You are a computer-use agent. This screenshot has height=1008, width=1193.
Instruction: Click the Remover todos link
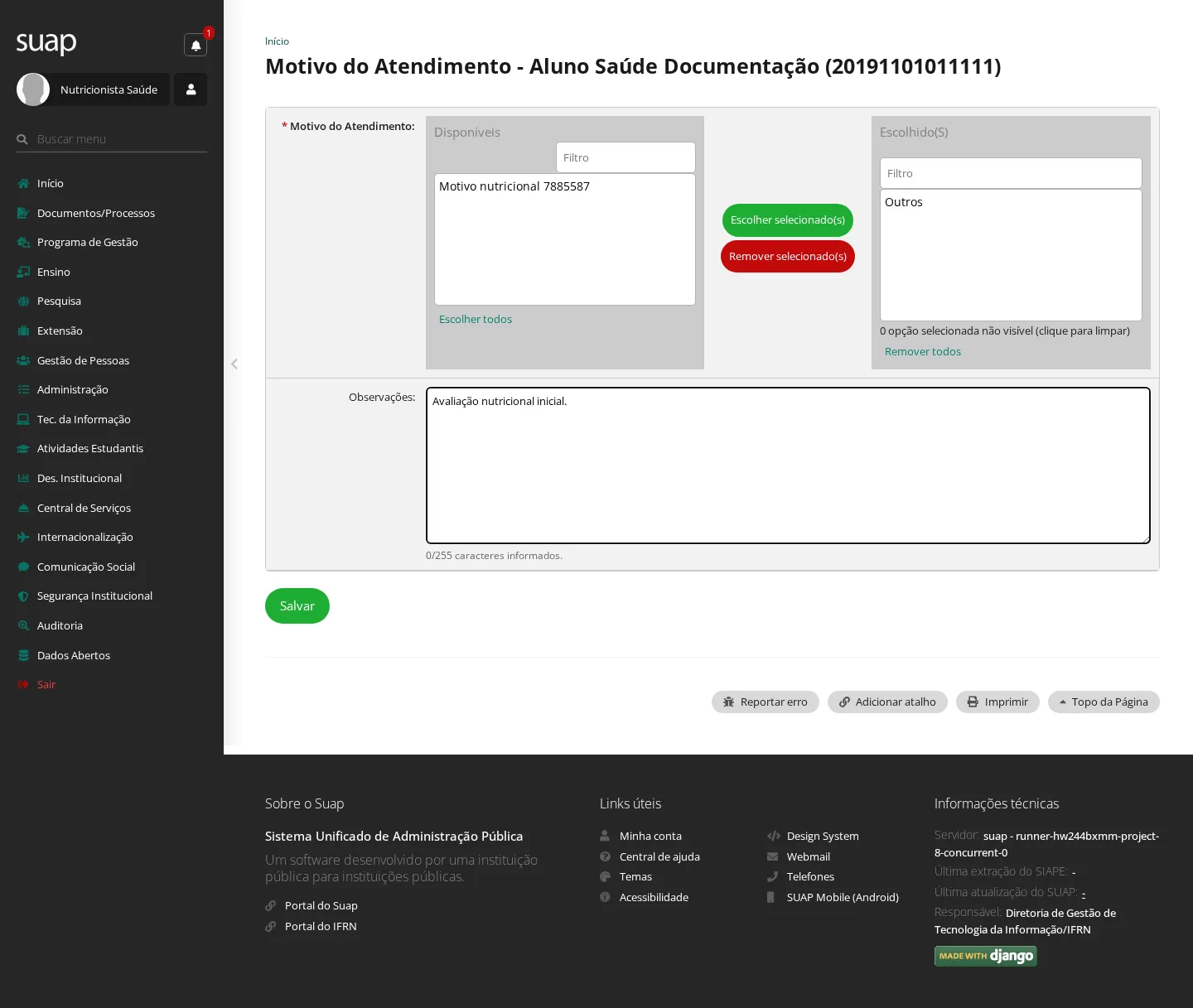click(x=923, y=351)
